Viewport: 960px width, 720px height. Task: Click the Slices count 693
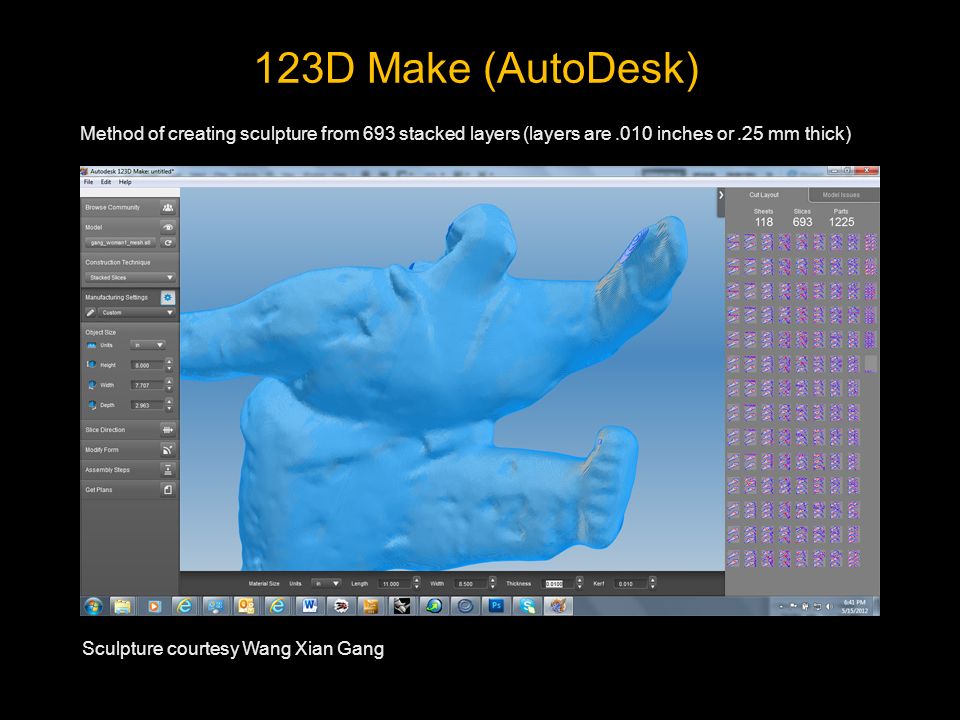[x=802, y=222]
